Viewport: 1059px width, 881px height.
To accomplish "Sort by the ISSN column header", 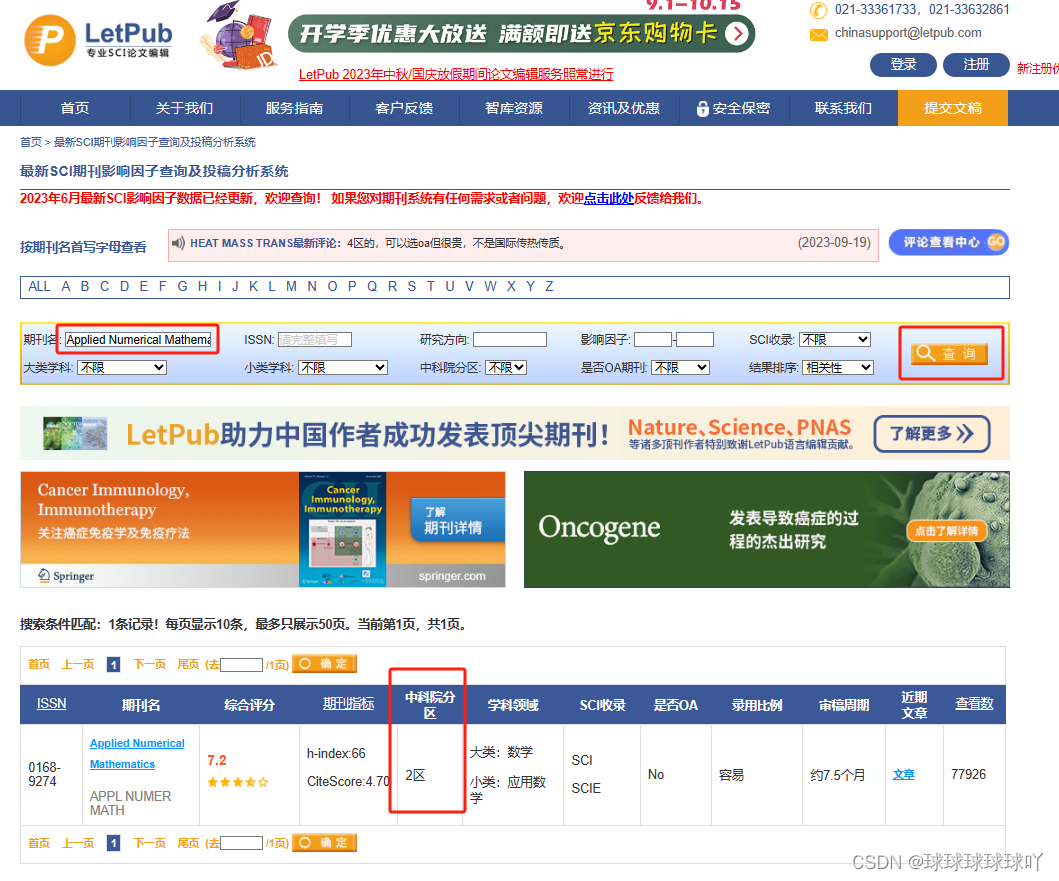I will click(51, 703).
